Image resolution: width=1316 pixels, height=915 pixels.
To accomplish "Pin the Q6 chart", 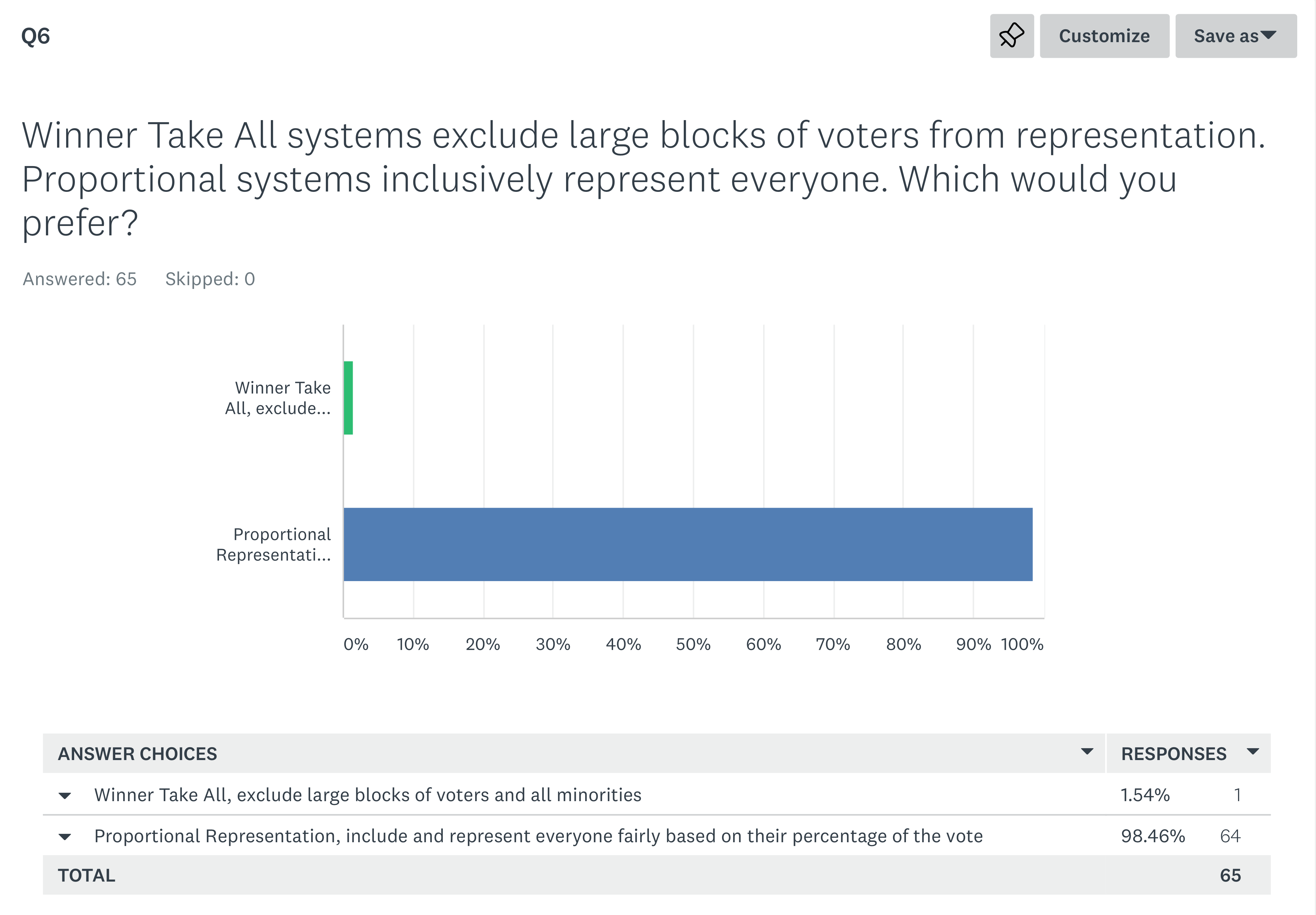I will click(1012, 36).
